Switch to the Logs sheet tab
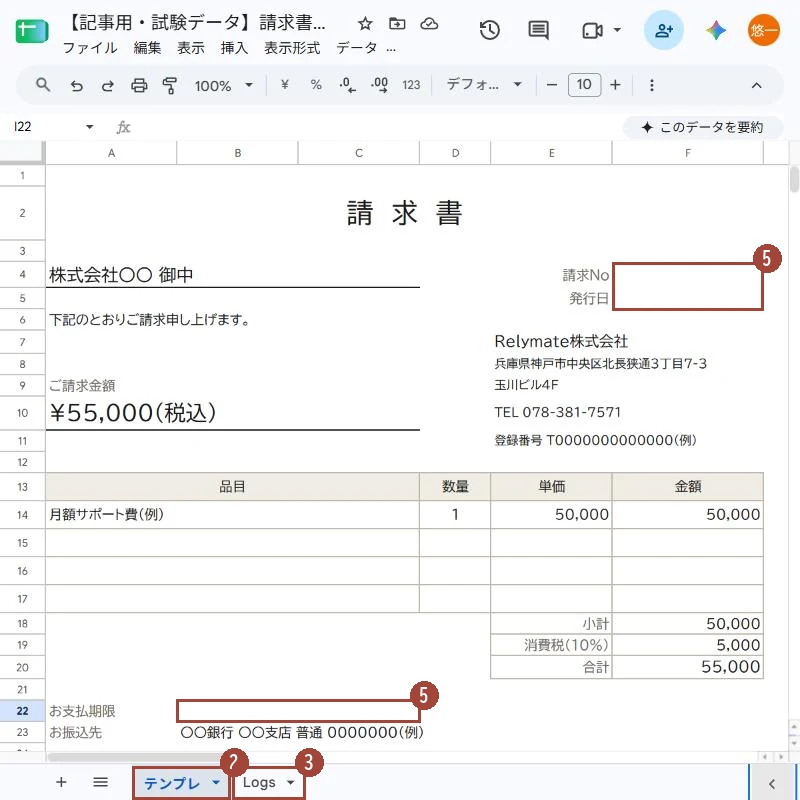The image size is (800, 800). point(259,783)
